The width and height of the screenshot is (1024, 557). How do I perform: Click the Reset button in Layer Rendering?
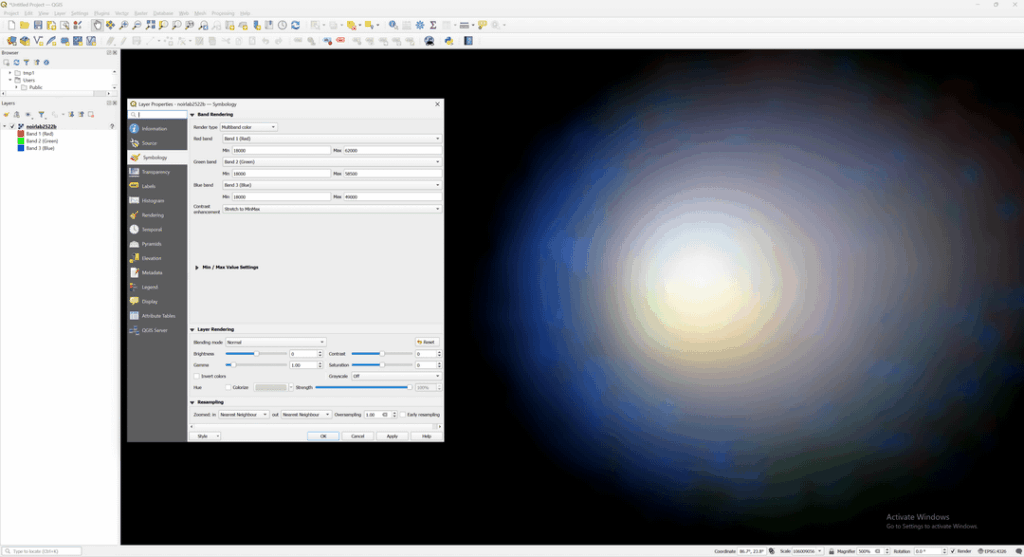click(427, 342)
